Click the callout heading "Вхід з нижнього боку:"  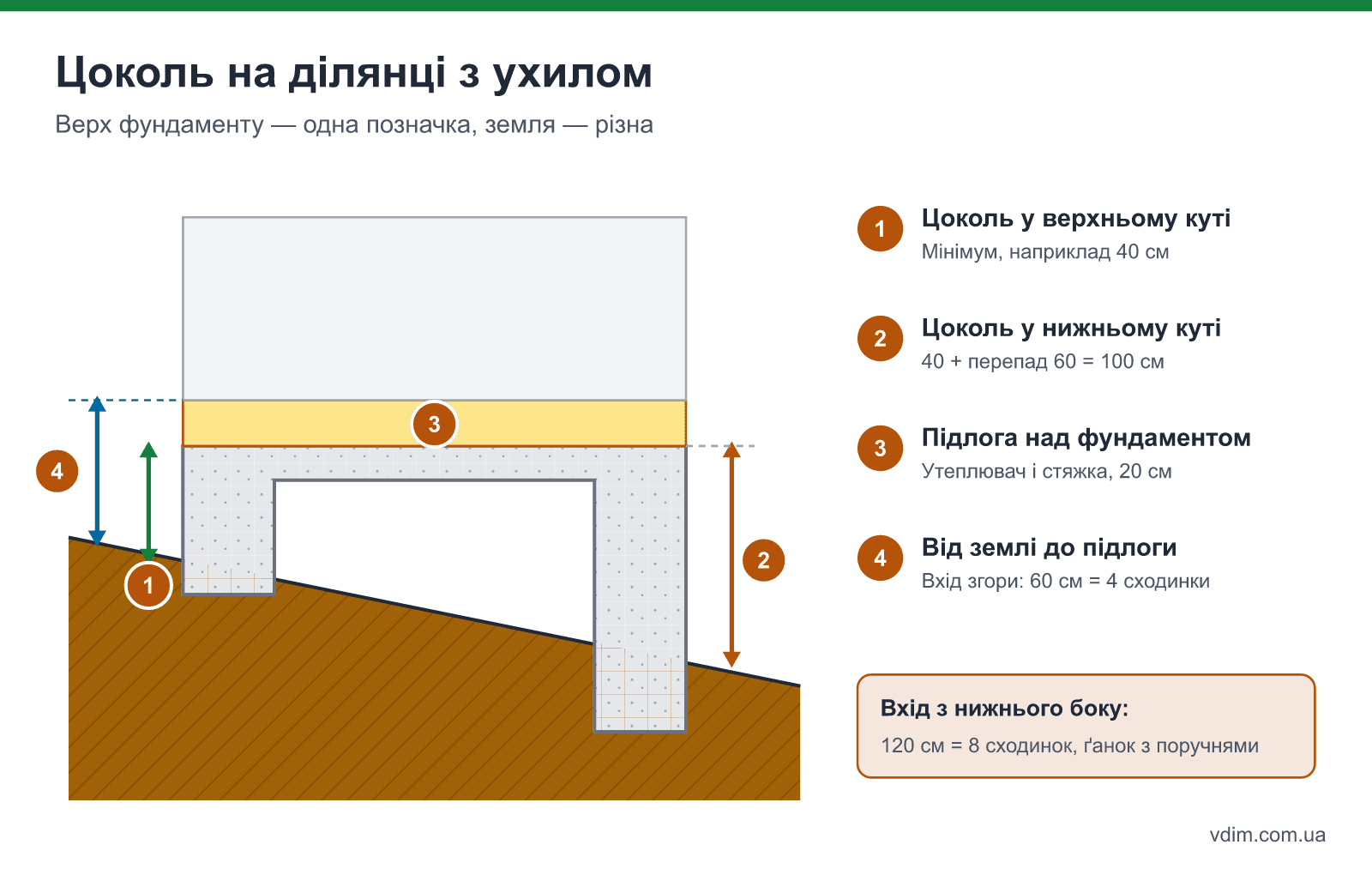pyautogui.click(x=1004, y=709)
